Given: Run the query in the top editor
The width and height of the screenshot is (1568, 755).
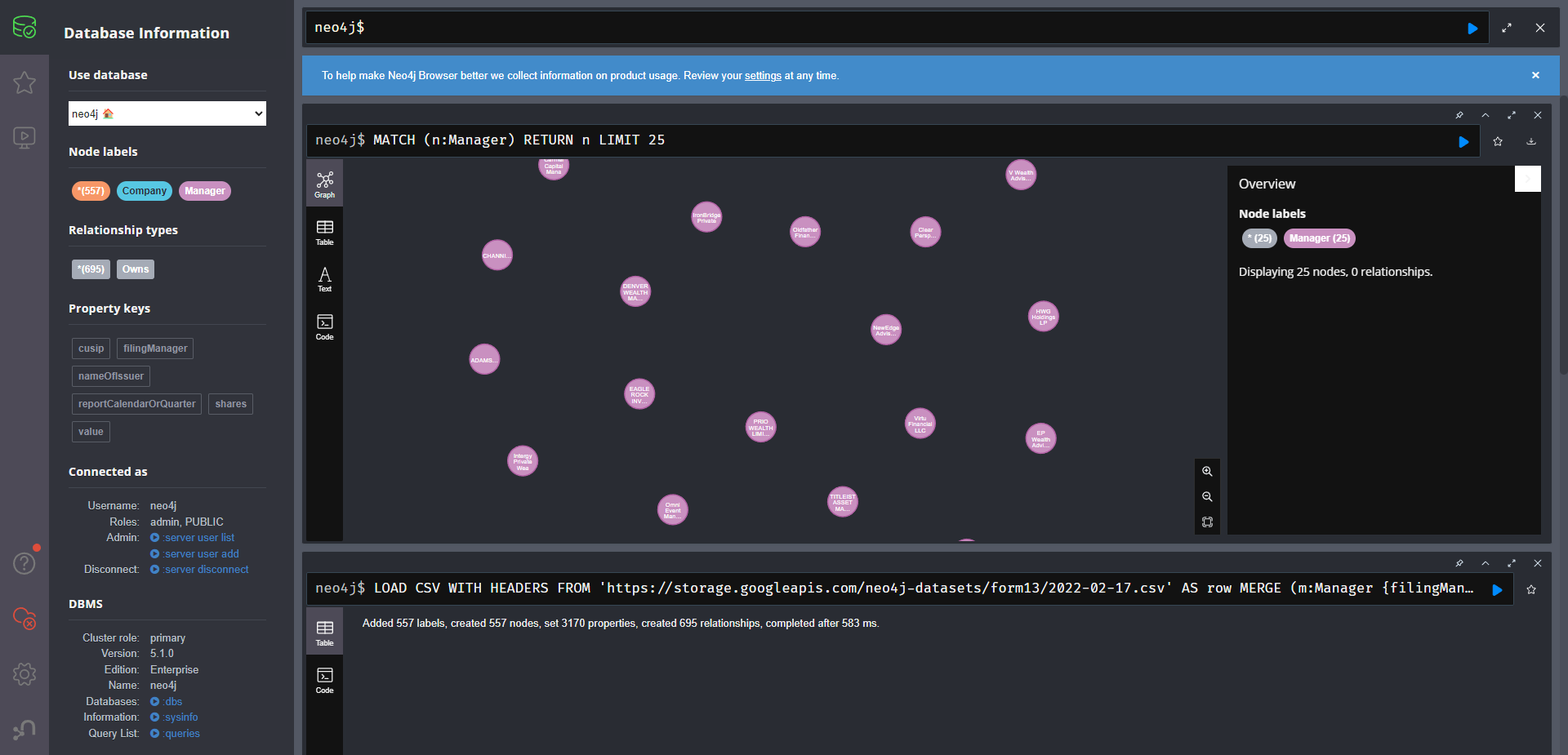Looking at the screenshot, I should [x=1472, y=28].
